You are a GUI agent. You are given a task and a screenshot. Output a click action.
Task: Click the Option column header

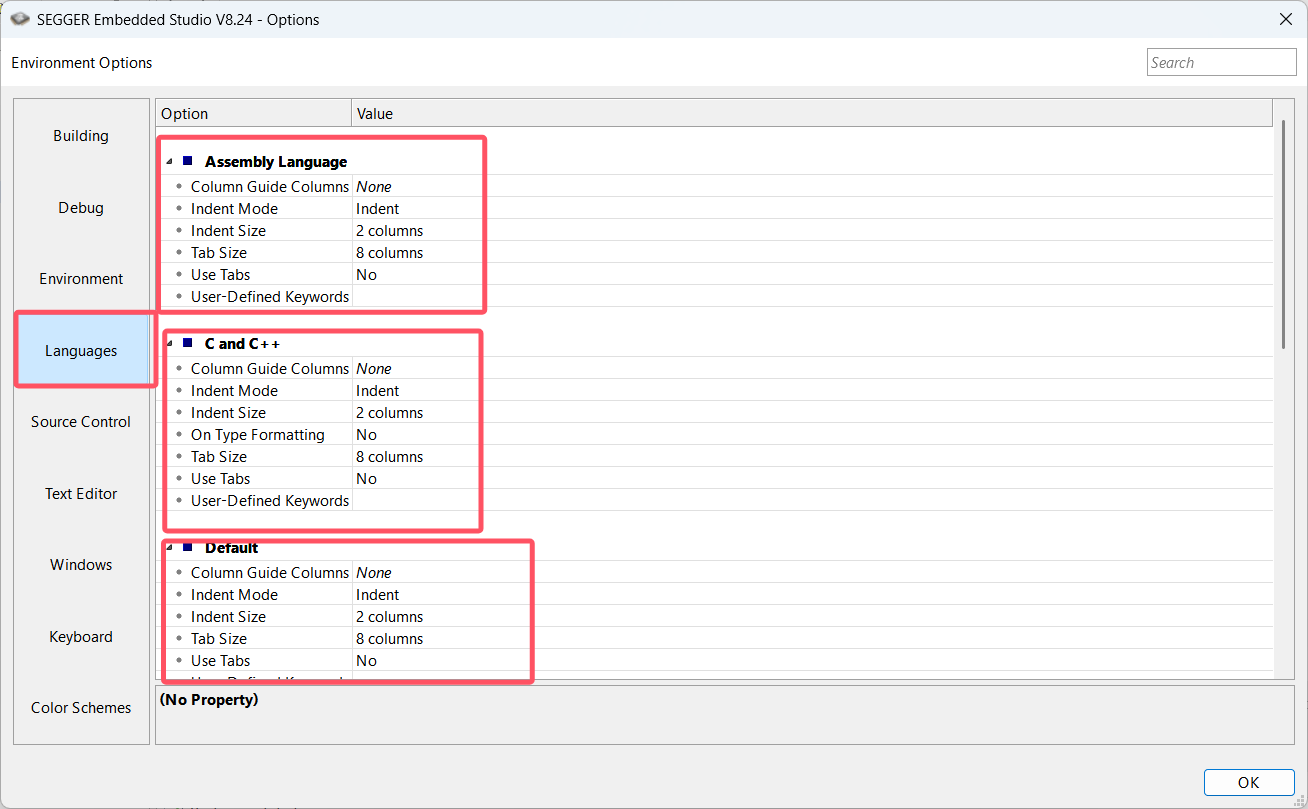253,114
